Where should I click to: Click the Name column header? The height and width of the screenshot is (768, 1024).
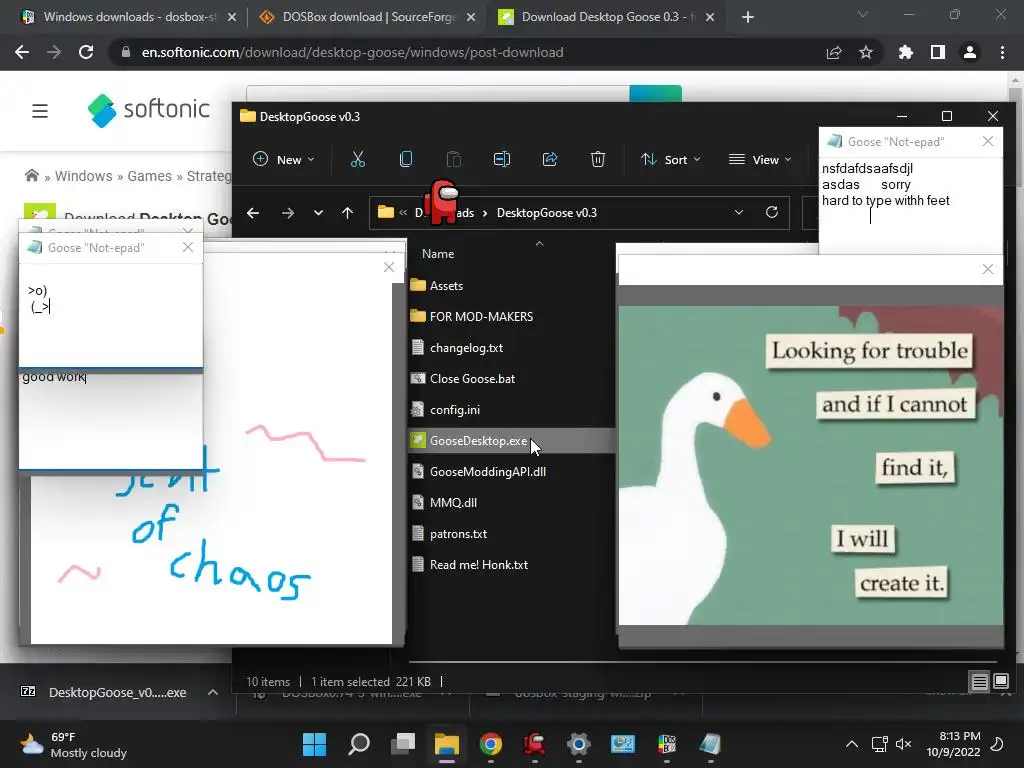point(438,254)
